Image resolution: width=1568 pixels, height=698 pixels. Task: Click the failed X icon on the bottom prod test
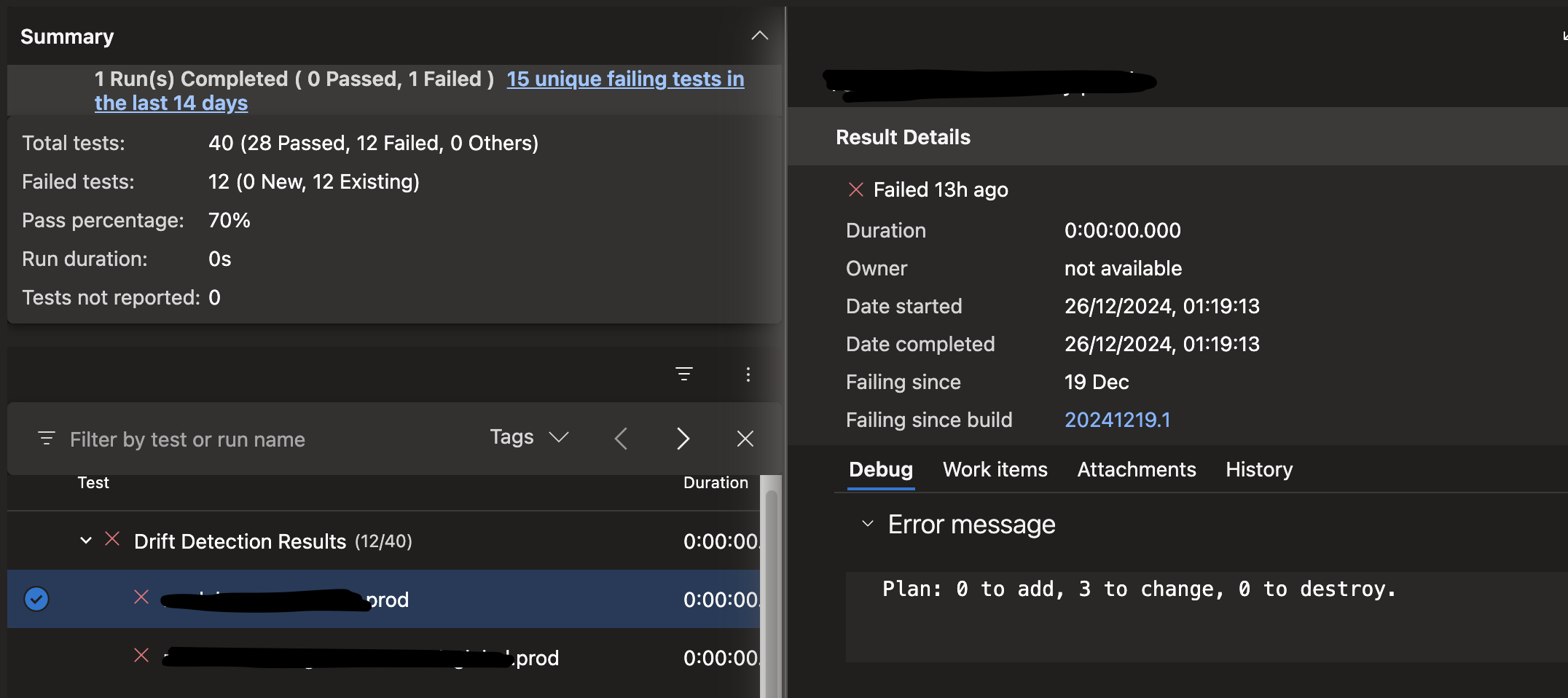142,656
